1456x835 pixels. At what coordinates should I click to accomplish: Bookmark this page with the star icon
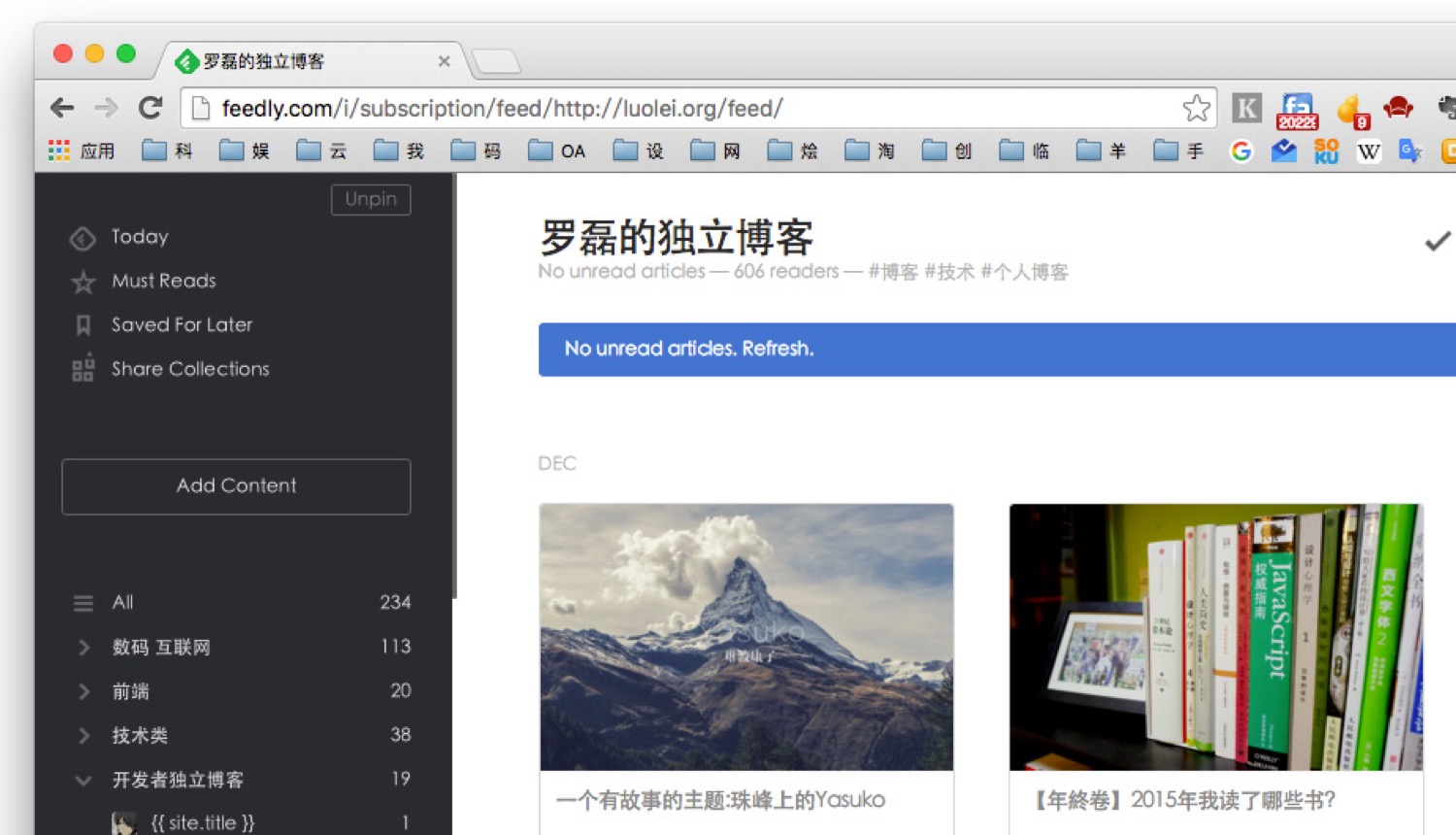coord(1196,108)
